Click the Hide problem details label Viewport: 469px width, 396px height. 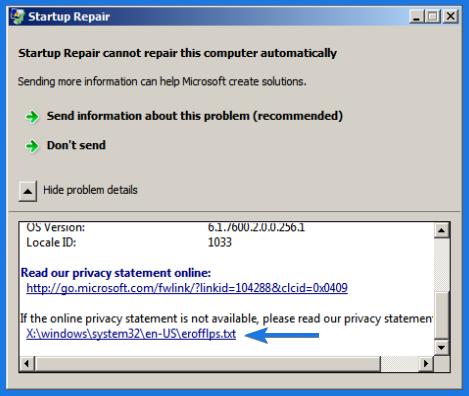coord(90,190)
